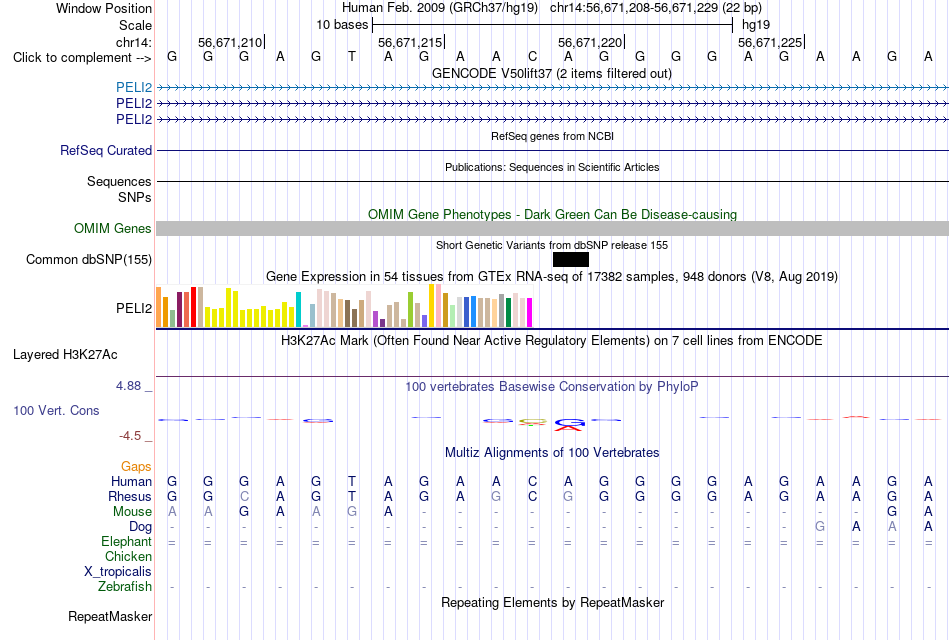This screenshot has height=640, width=950.
Task: Open 'Multiz Alignments of 100 Vertebrates' title
Action: (x=552, y=453)
